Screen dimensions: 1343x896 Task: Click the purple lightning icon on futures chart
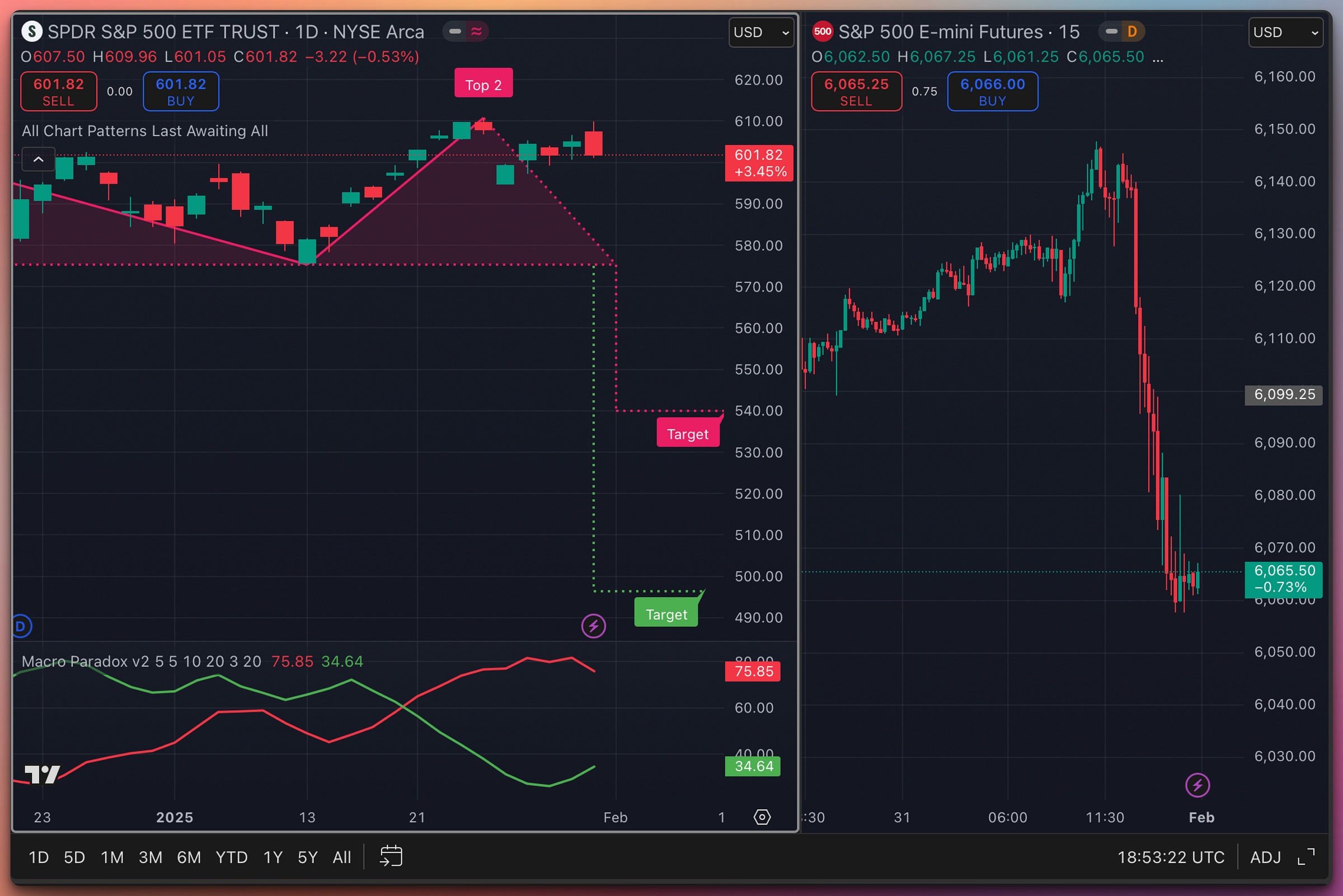[1198, 785]
